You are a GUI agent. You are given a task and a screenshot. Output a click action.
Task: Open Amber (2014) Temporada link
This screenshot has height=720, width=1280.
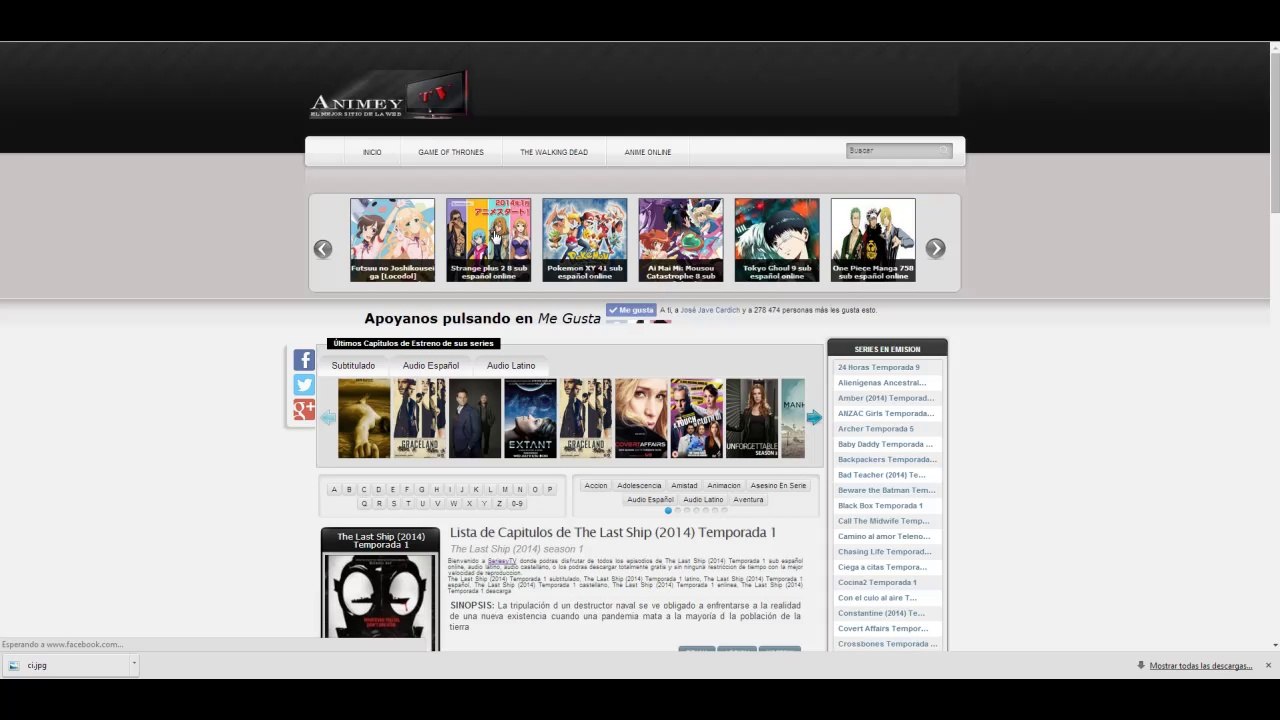click(x=887, y=398)
